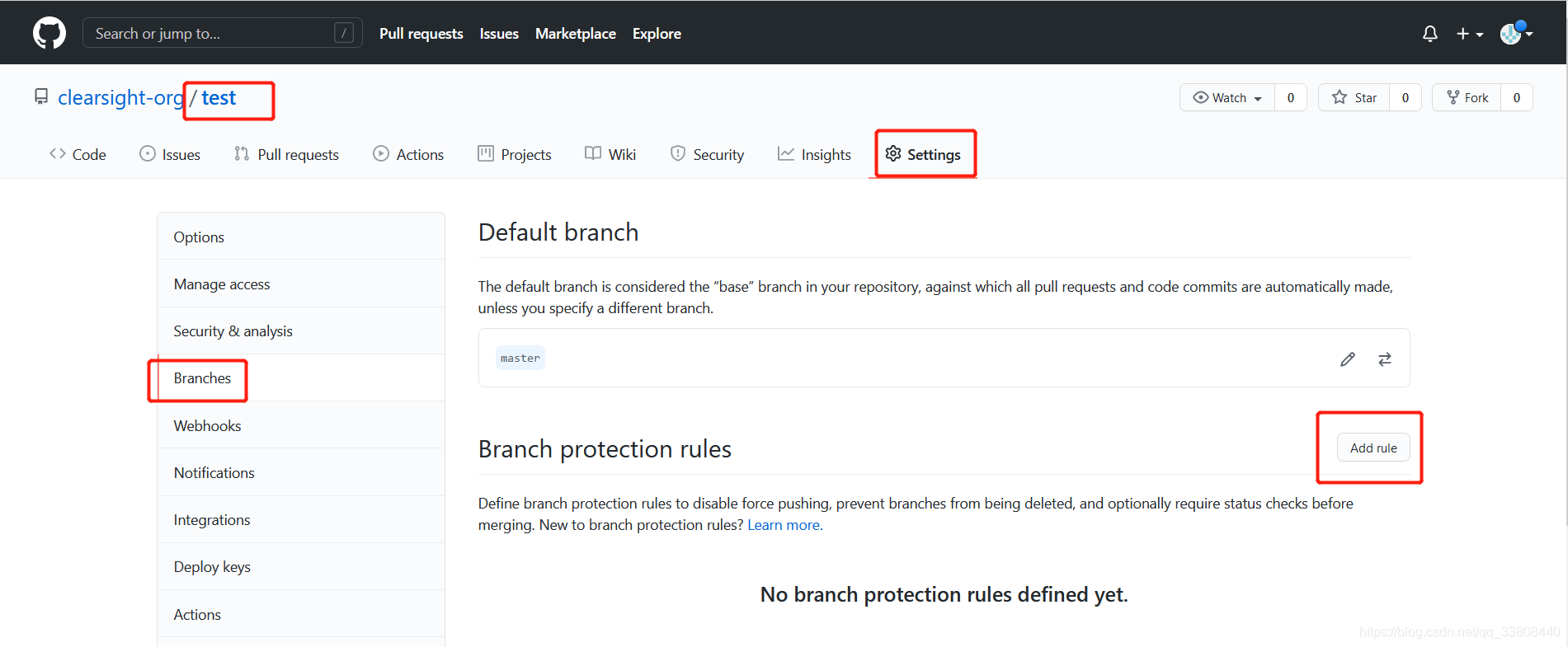Select Options in the settings sidebar
The height and width of the screenshot is (647, 1568).
(301, 237)
